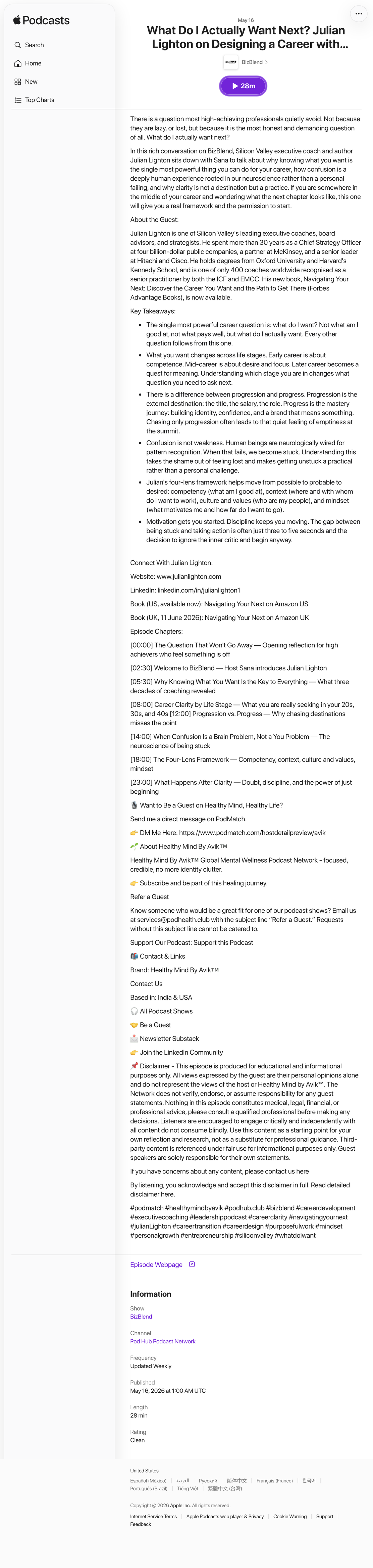The height and width of the screenshot is (1568, 373).
Task: Switch language to Français (France)
Action: (274, 1480)
